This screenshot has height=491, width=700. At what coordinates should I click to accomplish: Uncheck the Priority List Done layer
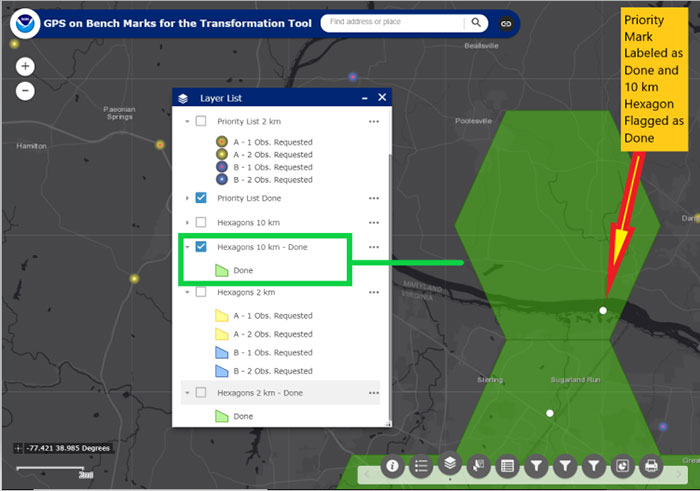(x=201, y=198)
